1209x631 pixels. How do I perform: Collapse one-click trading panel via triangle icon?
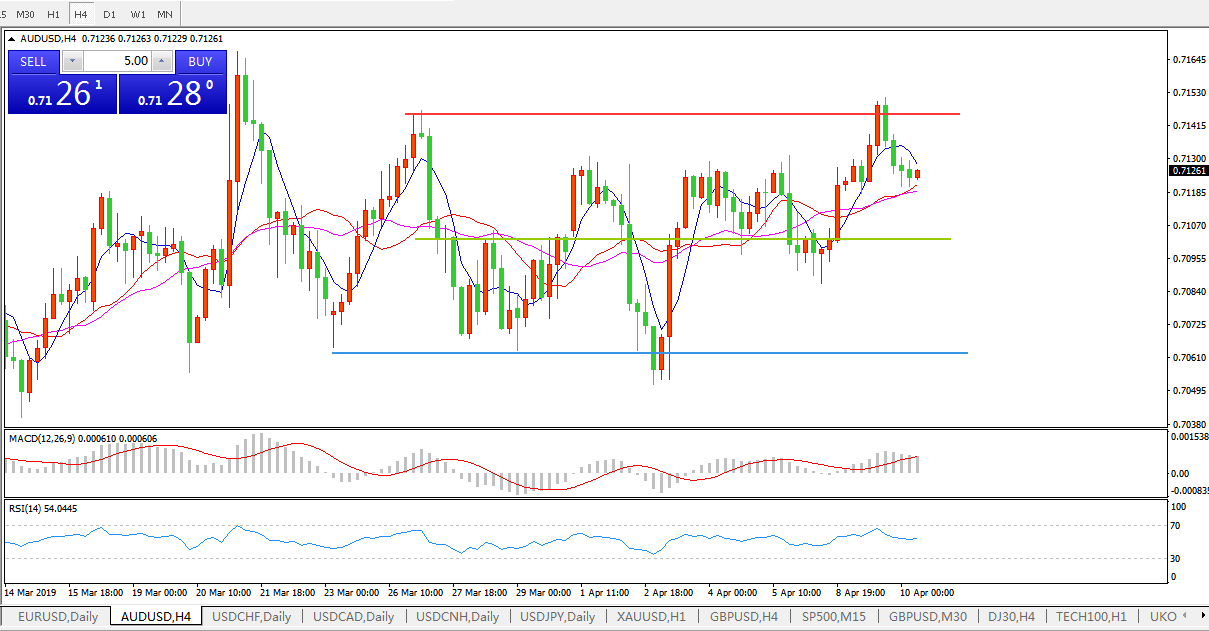(13, 39)
